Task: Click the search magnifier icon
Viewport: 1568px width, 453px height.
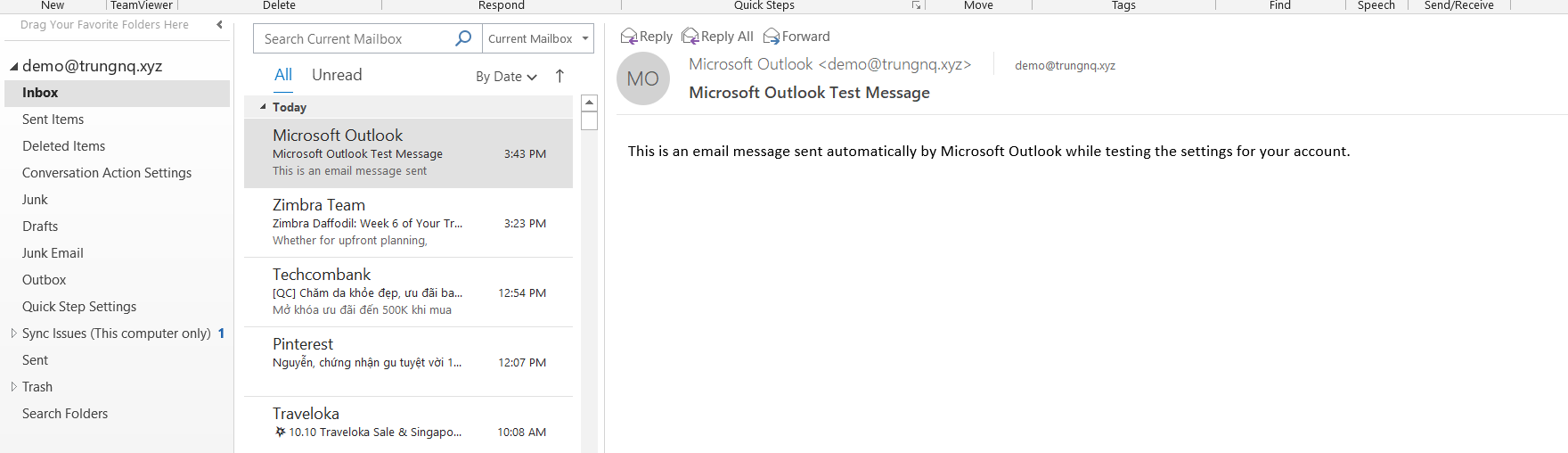Action: [463, 38]
